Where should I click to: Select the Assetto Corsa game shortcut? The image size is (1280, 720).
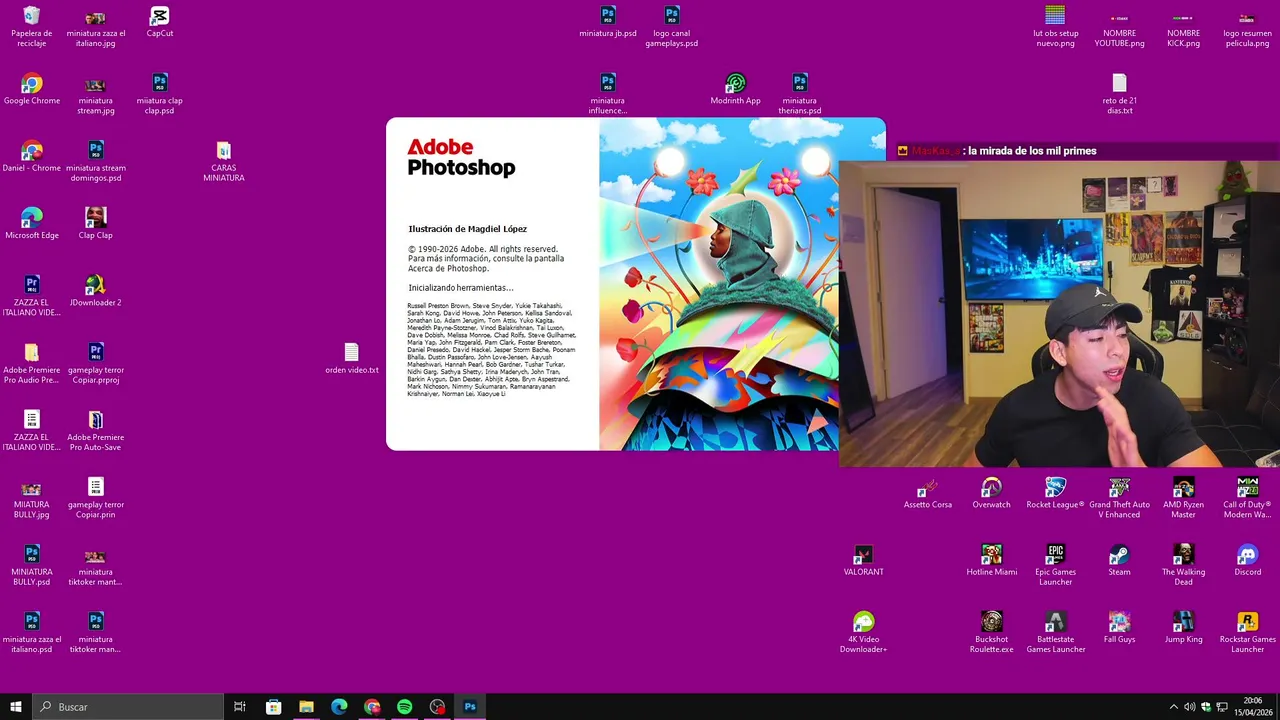coord(928,493)
